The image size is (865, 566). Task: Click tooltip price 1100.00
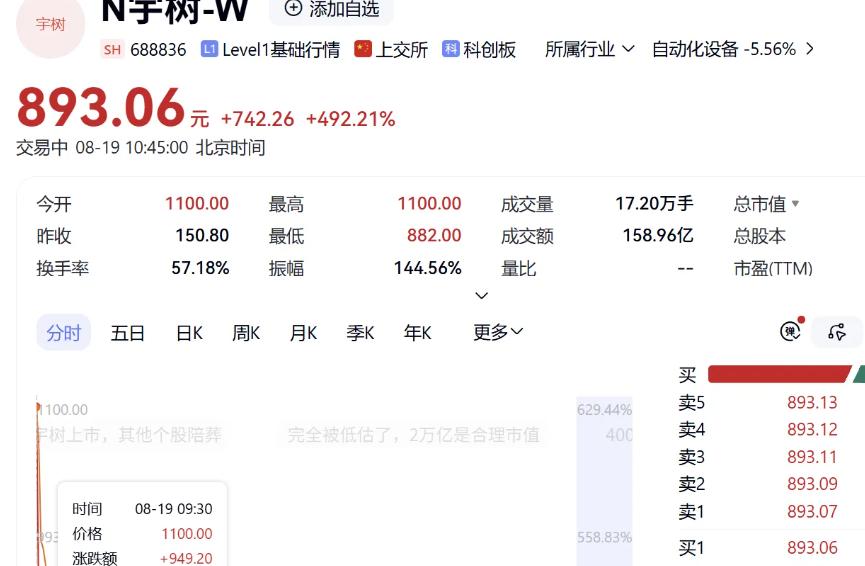(x=187, y=534)
